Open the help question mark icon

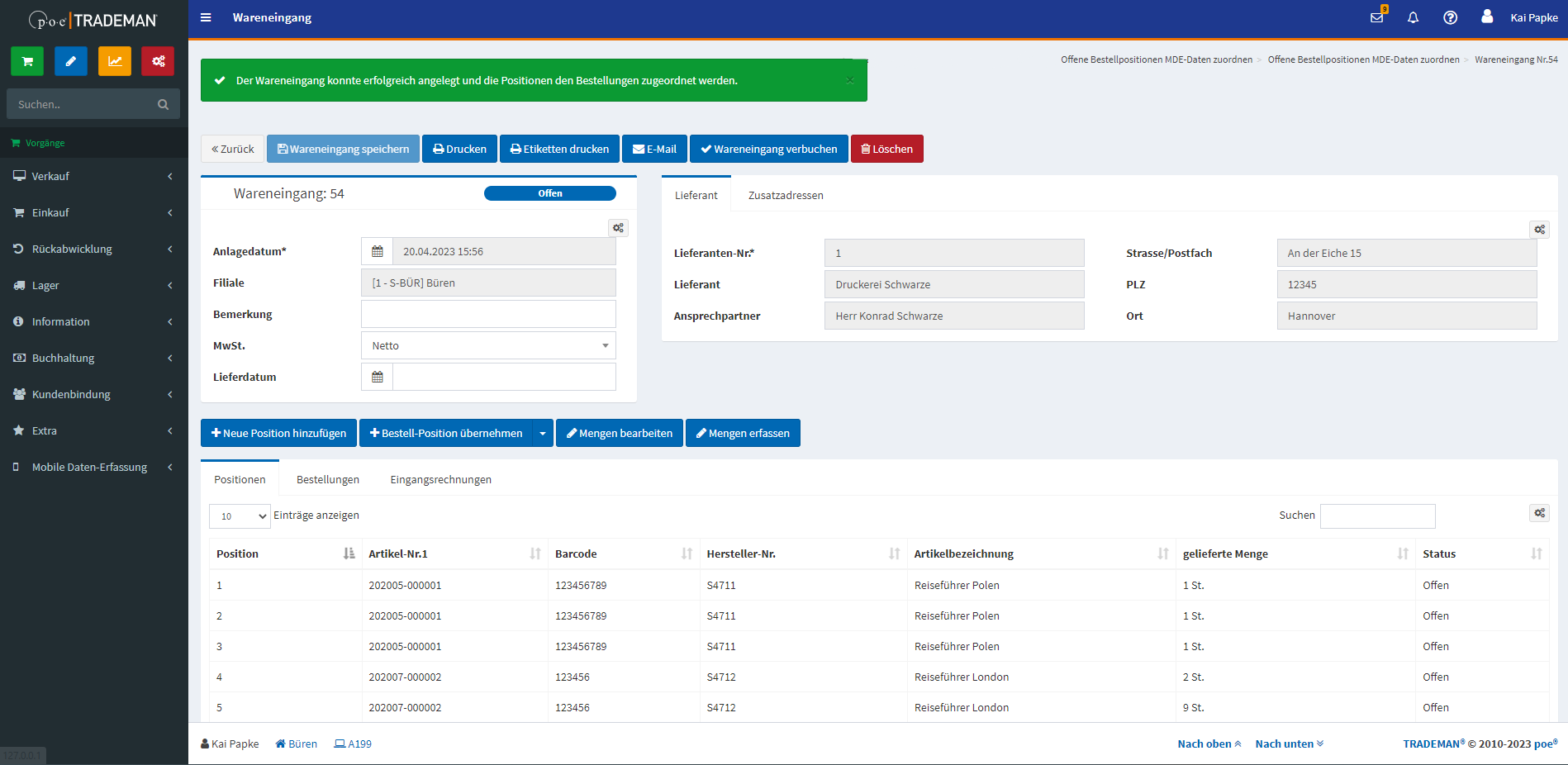pyautogui.click(x=1450, y=17)
